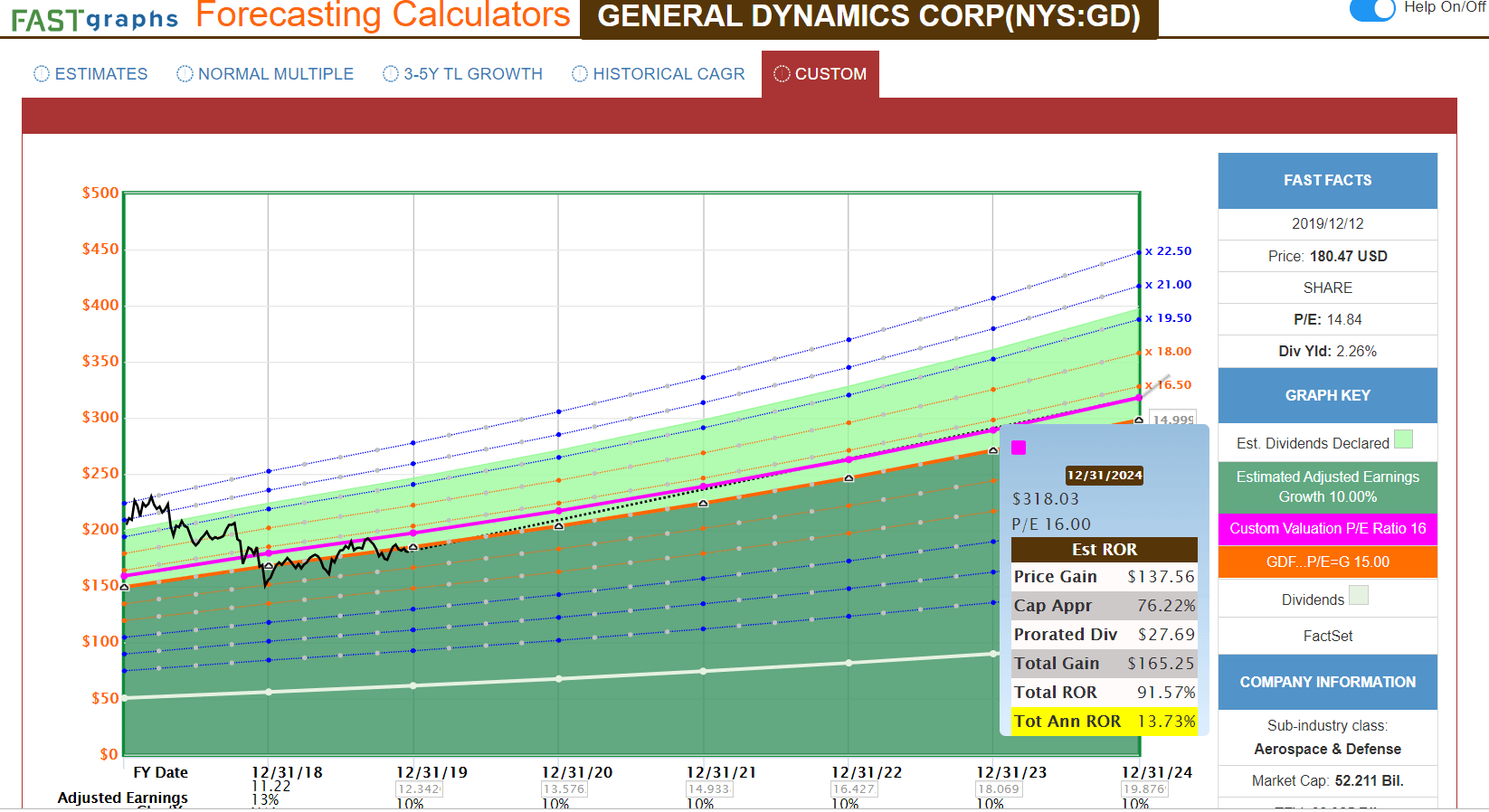
Task: Click the x 18.00 multiple label
Action: coord(1169,352)
